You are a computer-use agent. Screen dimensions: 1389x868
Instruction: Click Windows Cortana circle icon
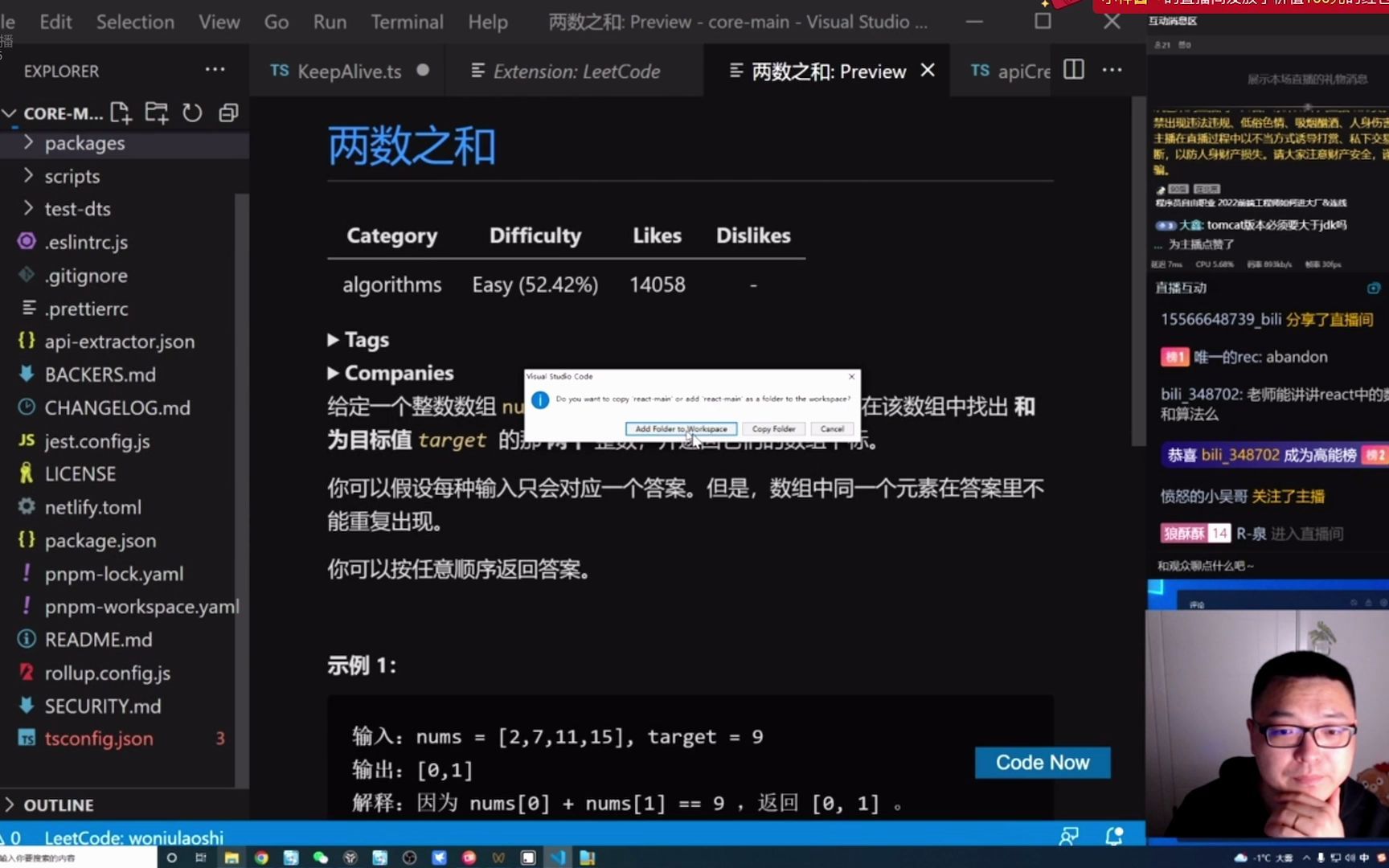[x=171, y=858]
